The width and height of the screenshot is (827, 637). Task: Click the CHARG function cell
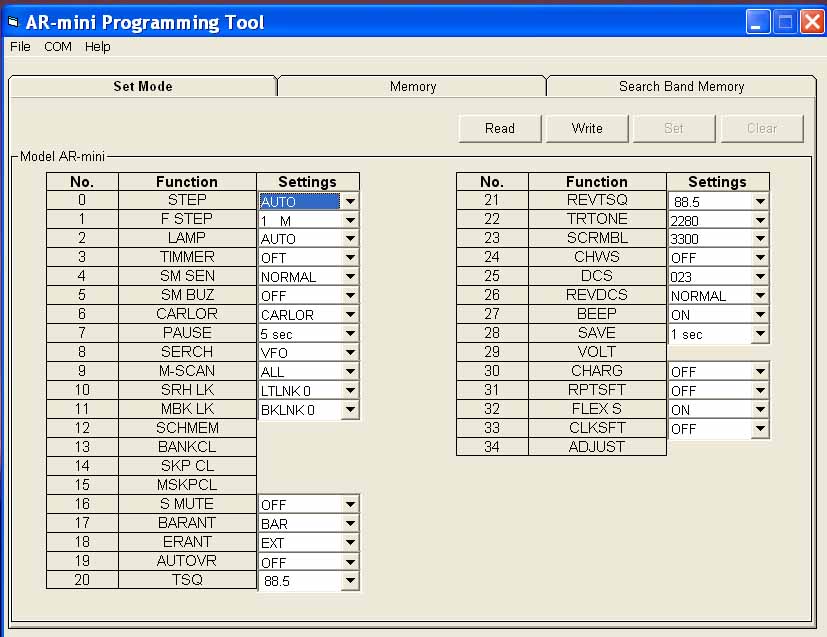click(x=597, y=371)
